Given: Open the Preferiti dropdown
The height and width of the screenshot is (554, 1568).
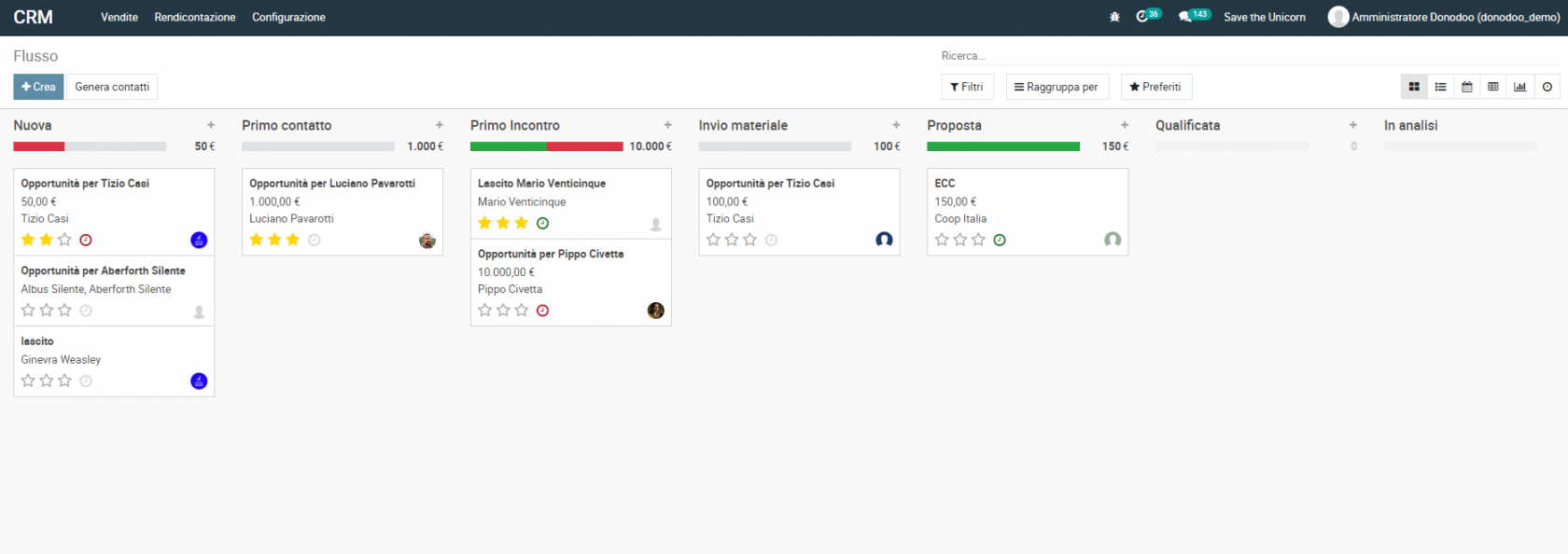Looking at the screenshot, I should [1155, 87].
